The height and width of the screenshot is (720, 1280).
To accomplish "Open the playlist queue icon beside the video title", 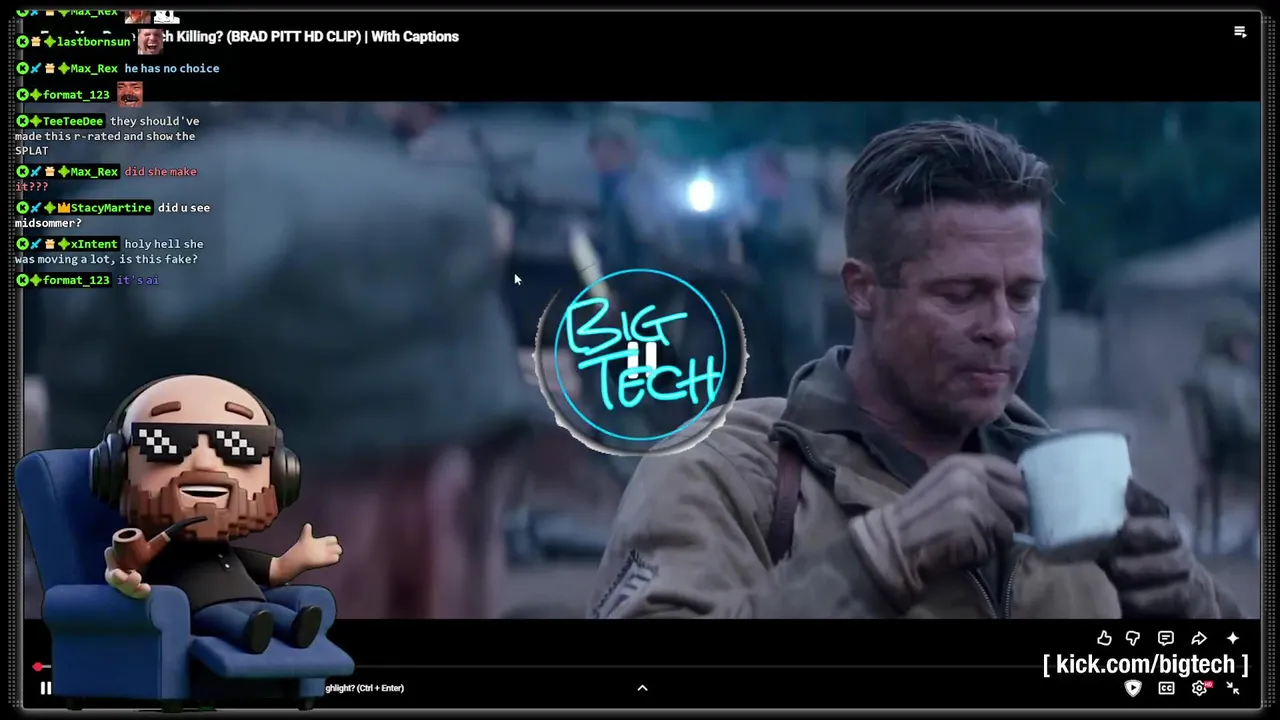I will pos(1240,32).
